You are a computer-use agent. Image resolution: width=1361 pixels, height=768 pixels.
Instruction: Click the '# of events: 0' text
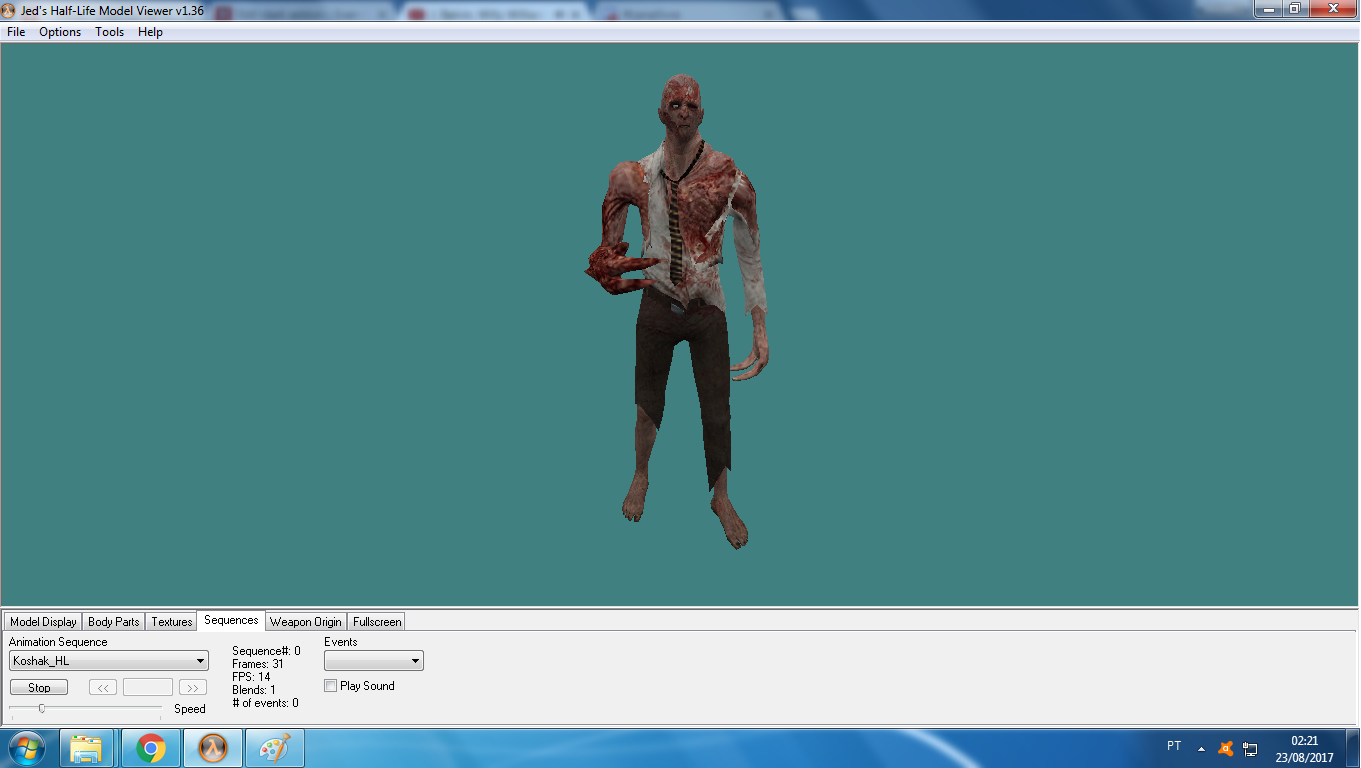point(265,703)
